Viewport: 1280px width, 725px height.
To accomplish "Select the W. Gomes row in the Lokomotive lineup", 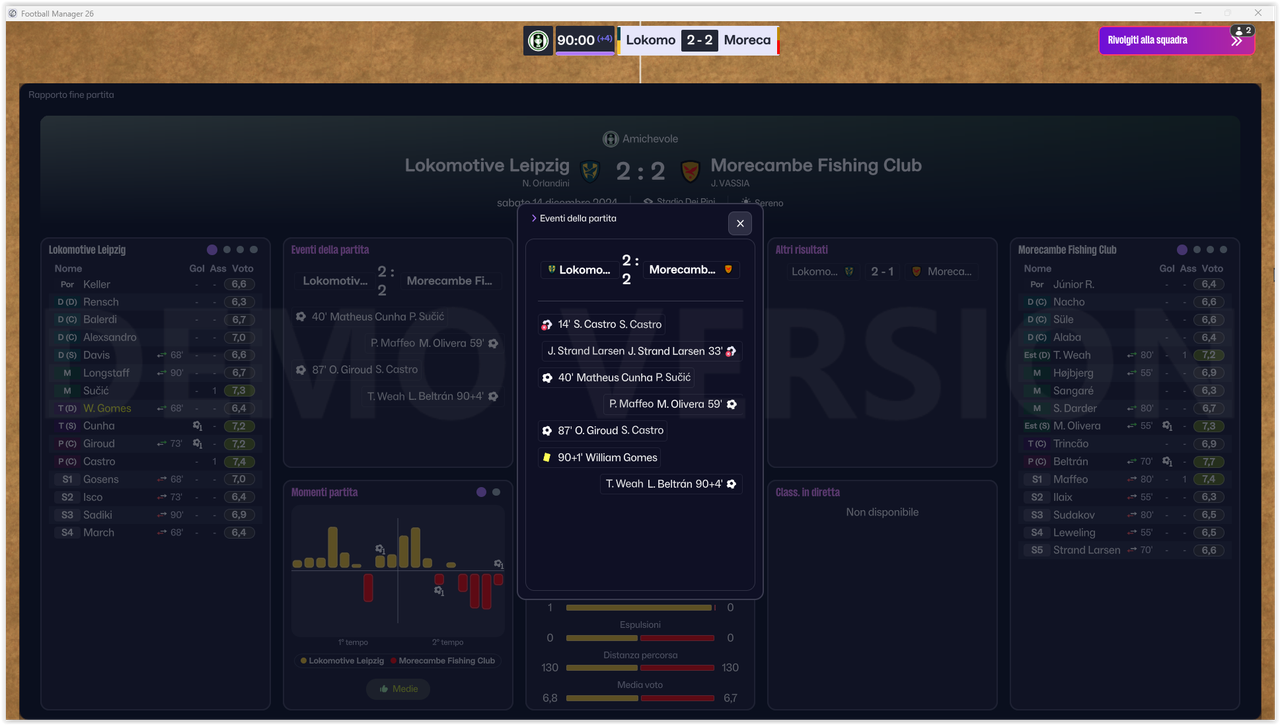I will coord(155,408).
